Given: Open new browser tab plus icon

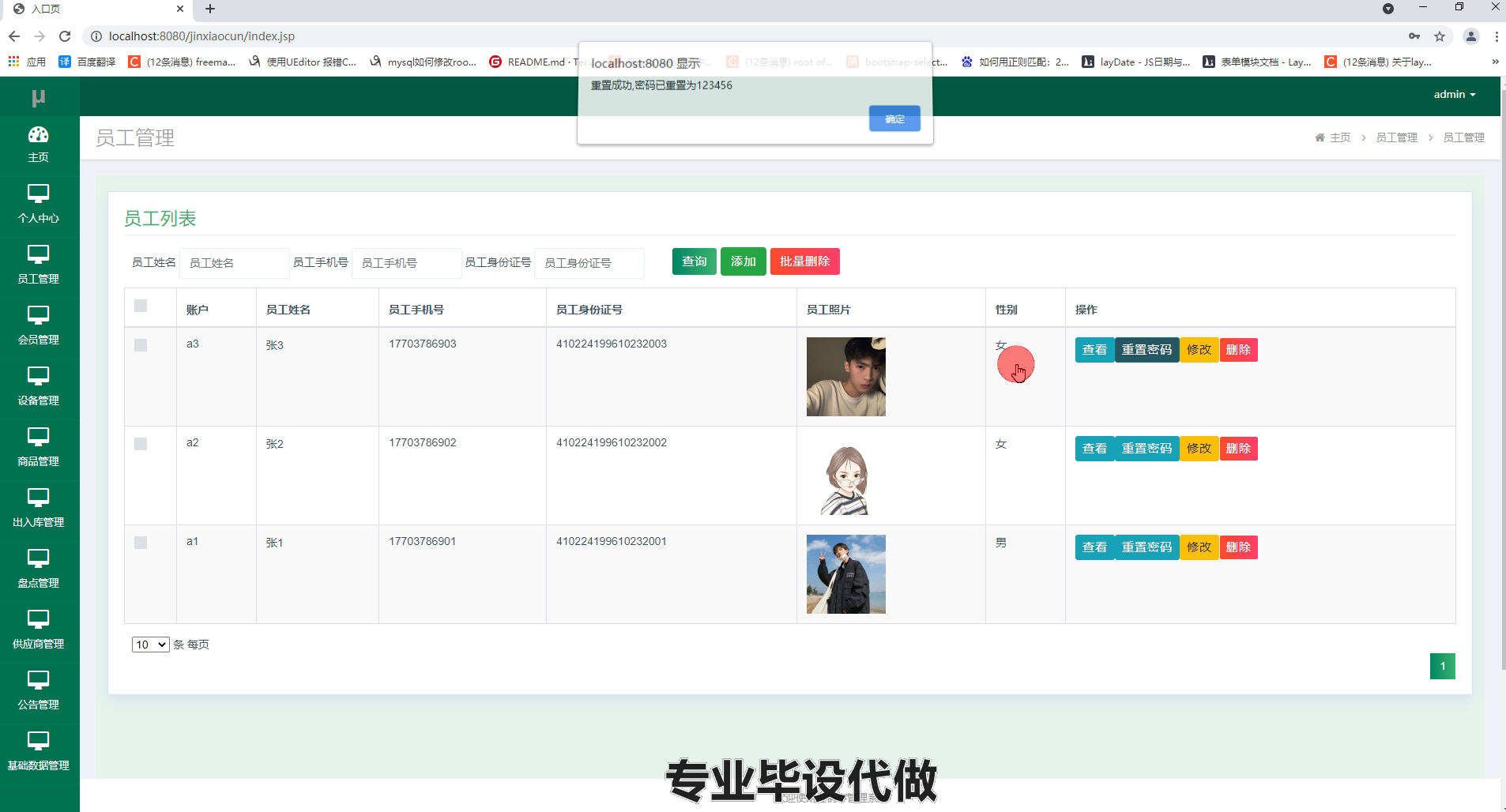Looking at the screenshot, I should (x=210, y=9).
